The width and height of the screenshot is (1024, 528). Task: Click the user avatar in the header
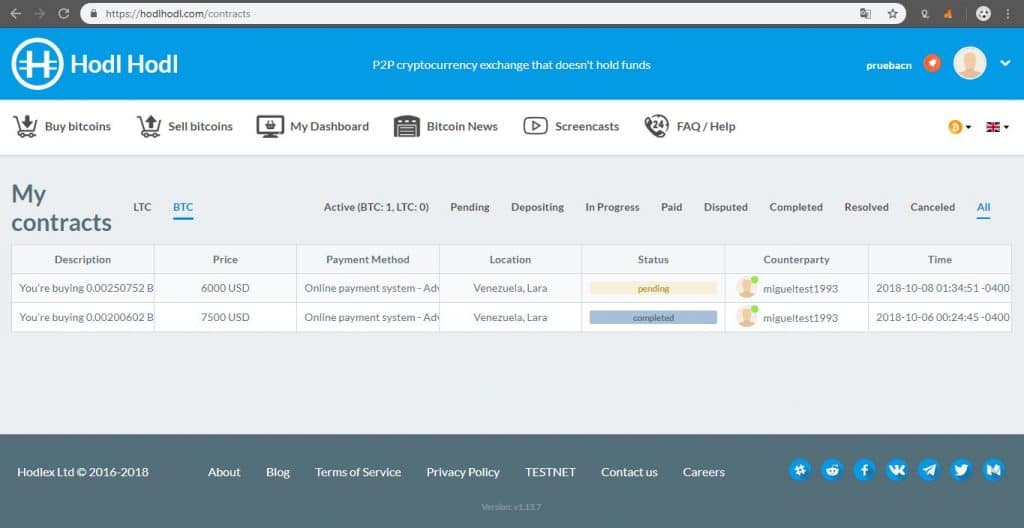[970, 63]
